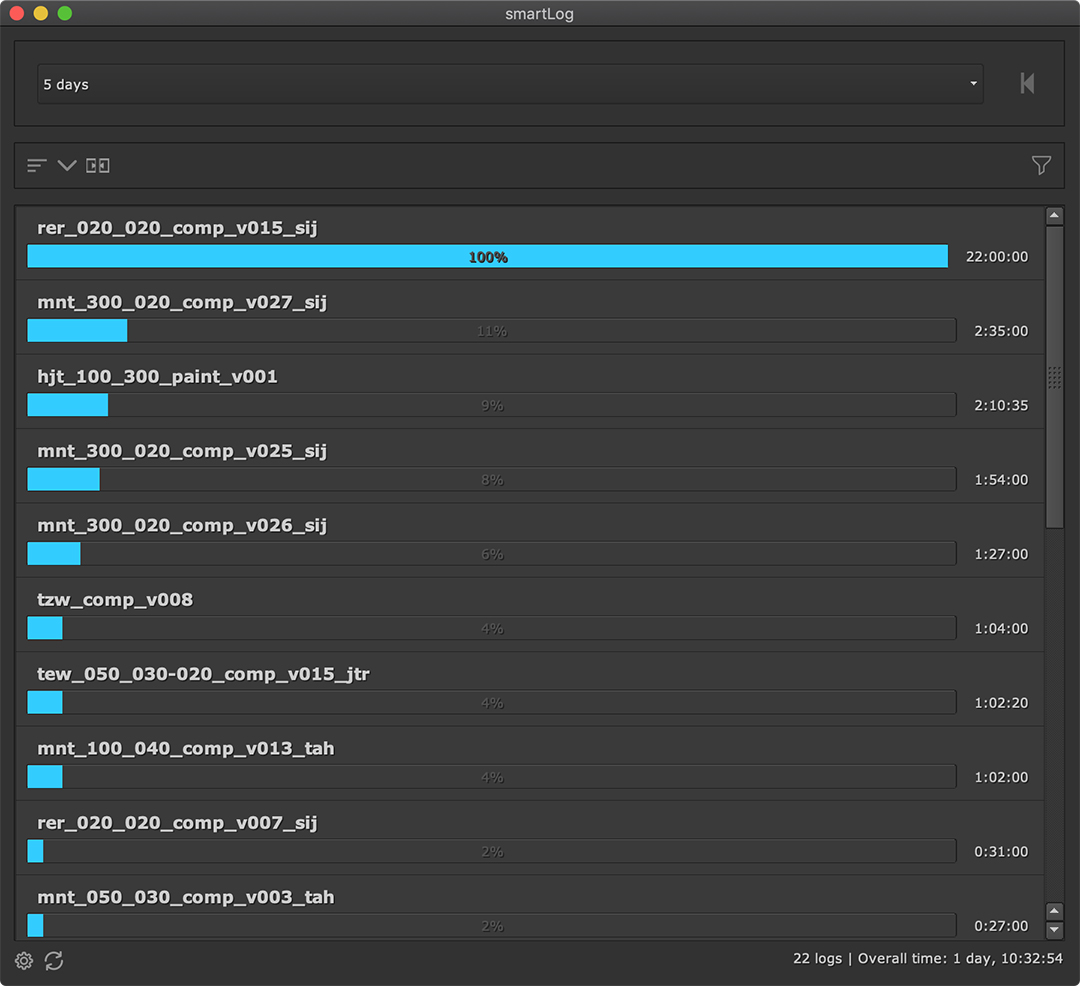The height and width of the screenshot is (986, 1080).
Task: Select the rer_020_020_comp_v015_sij log entry
Action: coord(177,228)
